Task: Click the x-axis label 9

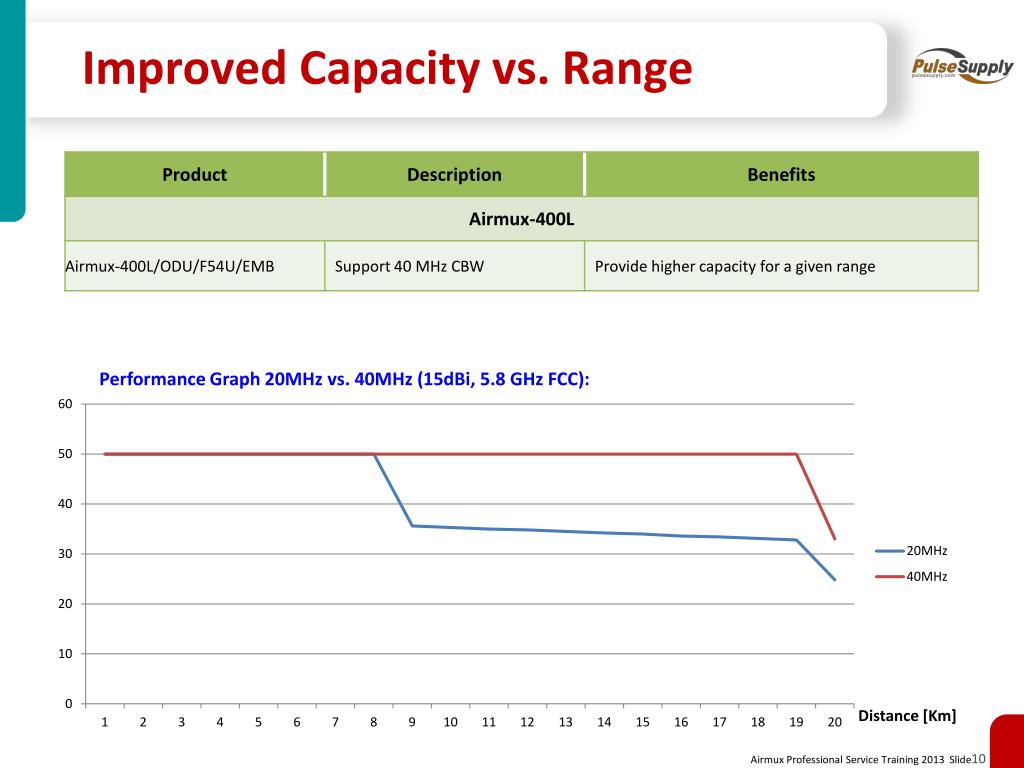Action: 412,722
